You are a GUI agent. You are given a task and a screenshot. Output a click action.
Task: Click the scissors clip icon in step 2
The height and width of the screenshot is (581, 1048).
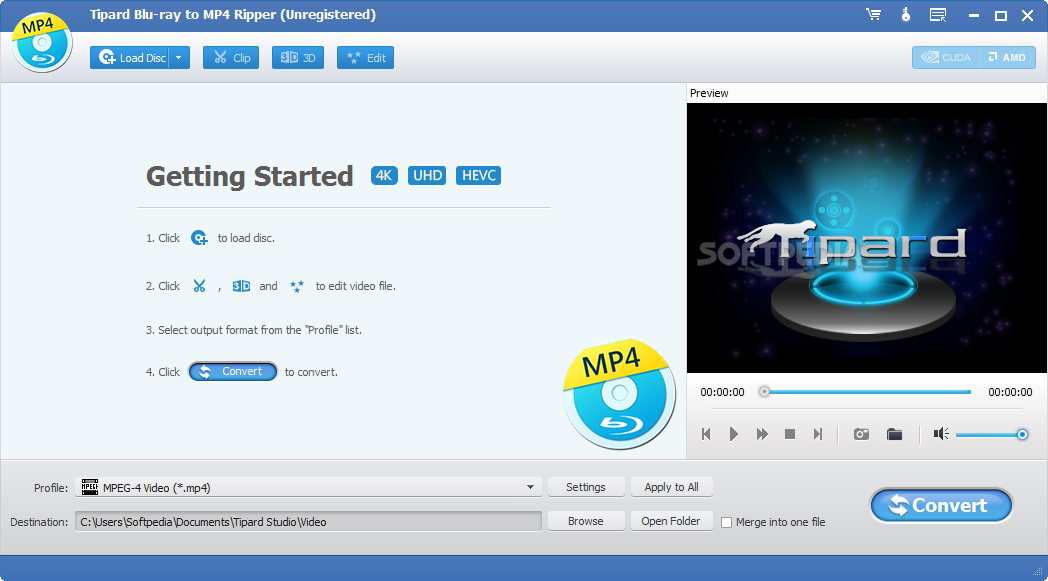199,286
